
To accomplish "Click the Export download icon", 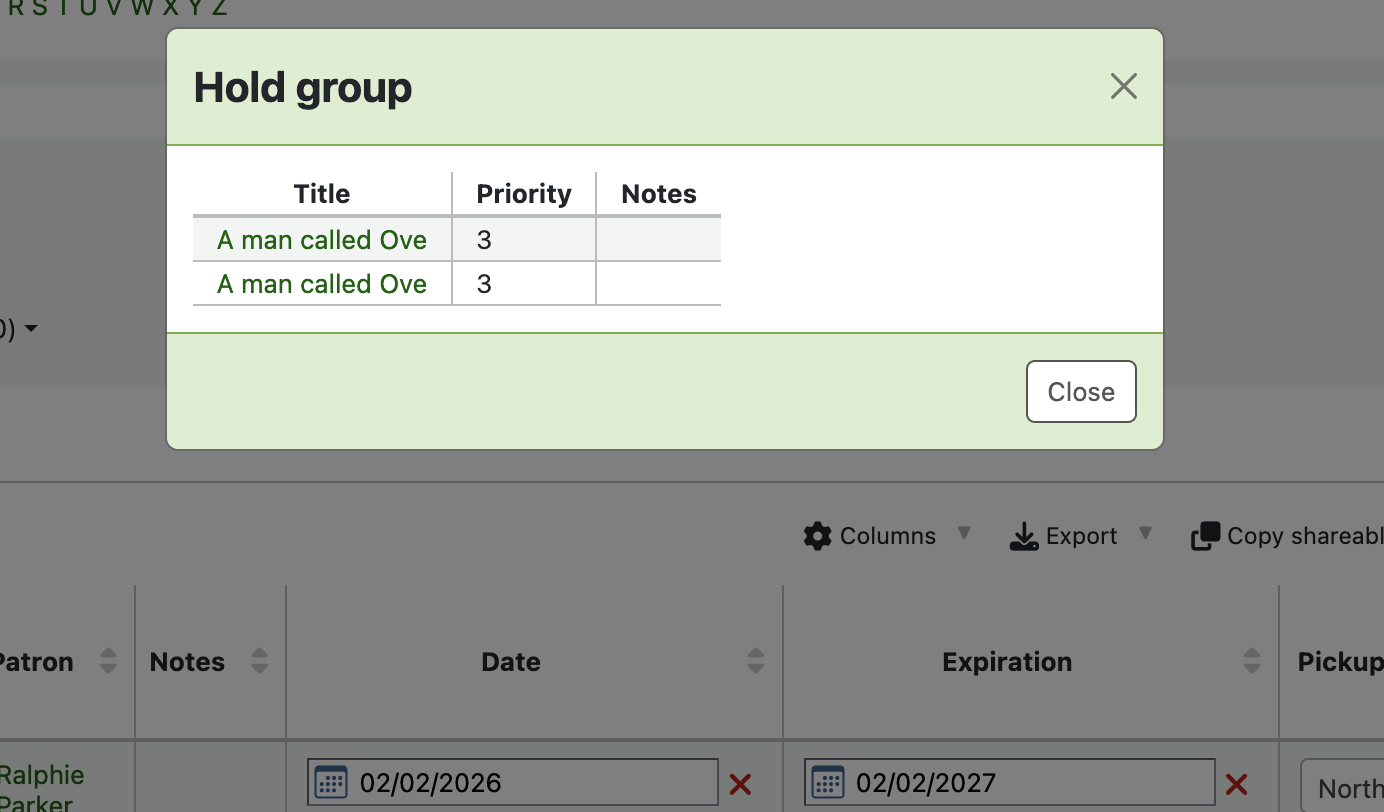I will tap(1023, 536).
